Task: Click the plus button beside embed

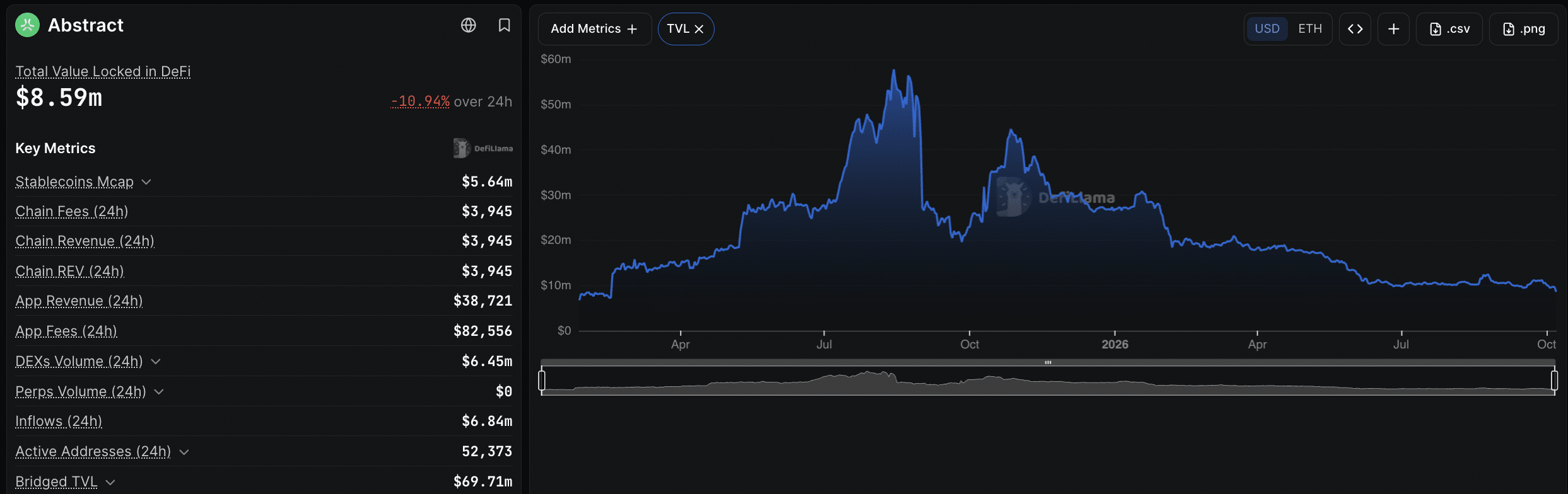Action: pos(1393,29)
